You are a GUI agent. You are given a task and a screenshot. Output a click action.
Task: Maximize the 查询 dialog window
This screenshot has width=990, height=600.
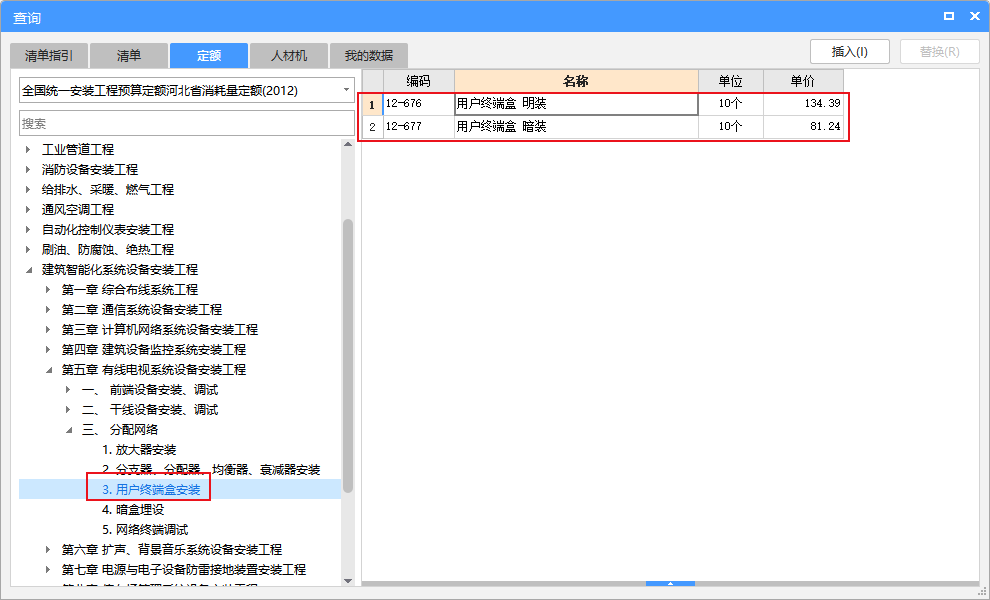948,16
